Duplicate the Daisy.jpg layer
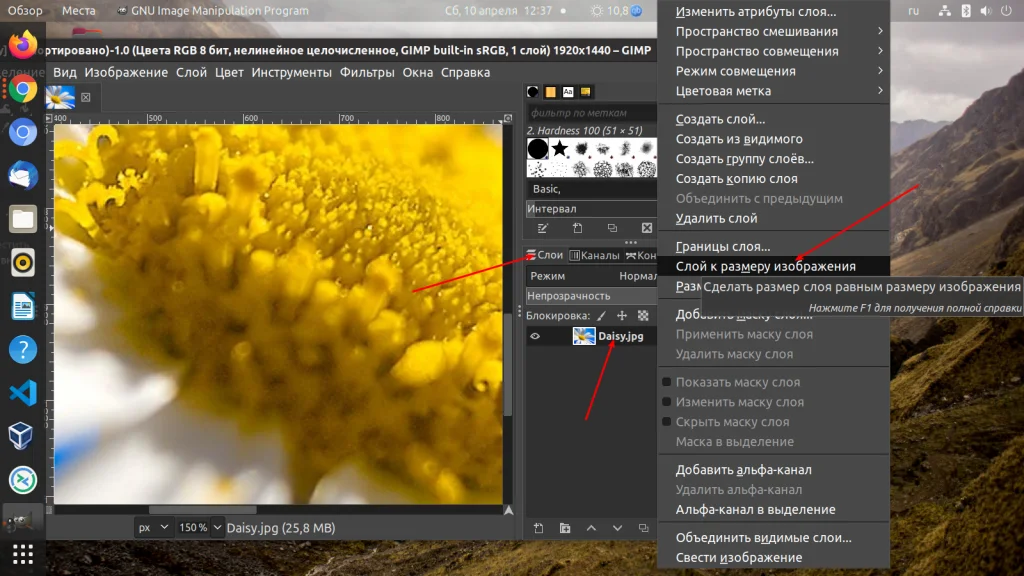This screenshot has width=1024, height=576. pos(645,528)
